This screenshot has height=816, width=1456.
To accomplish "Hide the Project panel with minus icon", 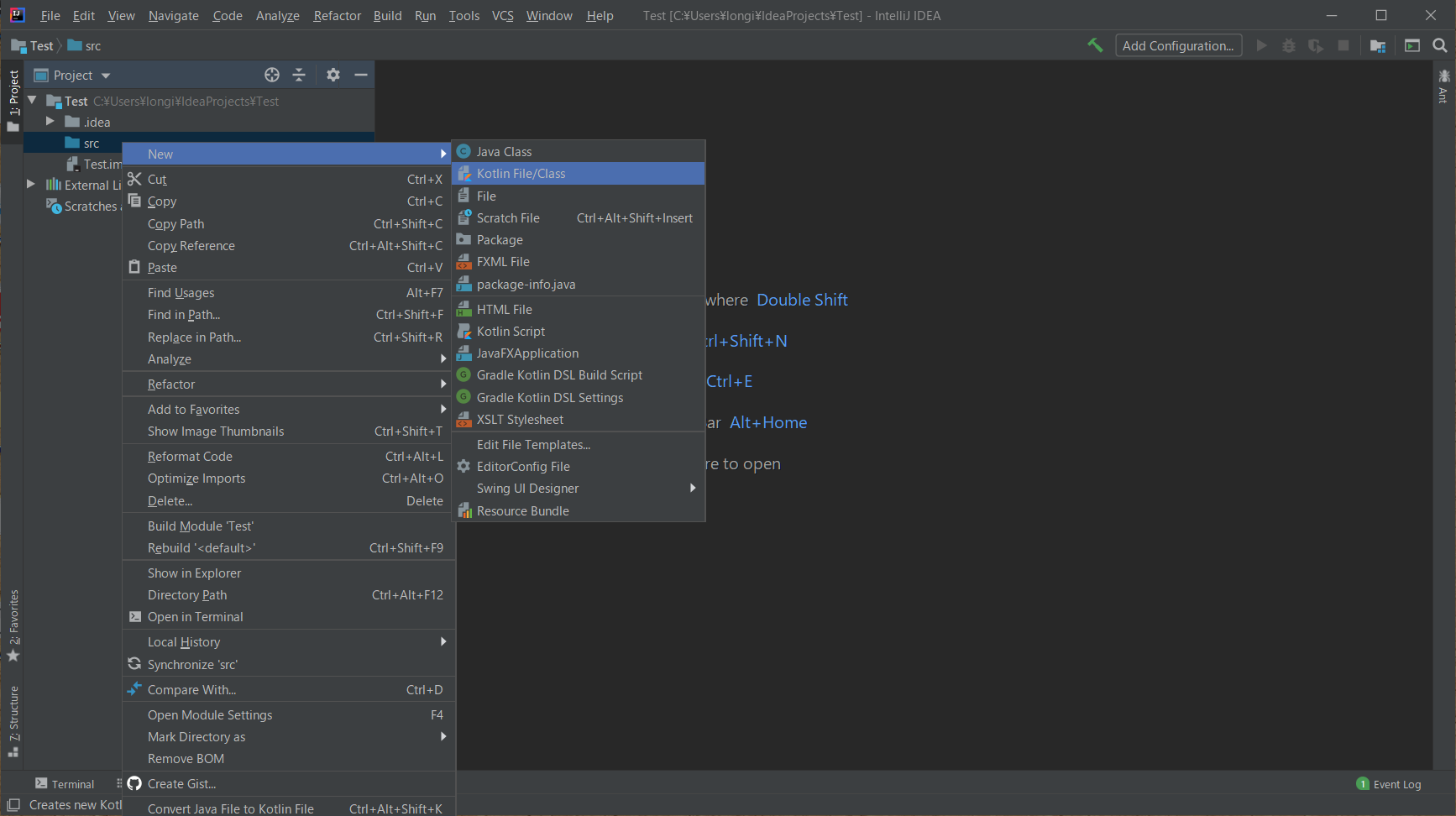I will click(x=361, y=75).
